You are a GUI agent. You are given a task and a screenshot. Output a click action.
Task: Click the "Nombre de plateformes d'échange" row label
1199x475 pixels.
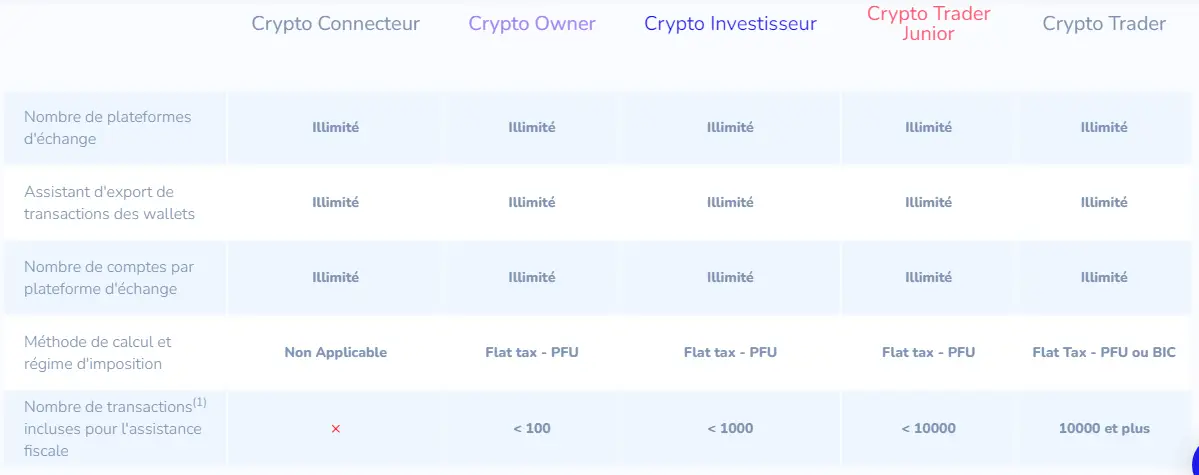pyautogui.click(x=107, y=128)
